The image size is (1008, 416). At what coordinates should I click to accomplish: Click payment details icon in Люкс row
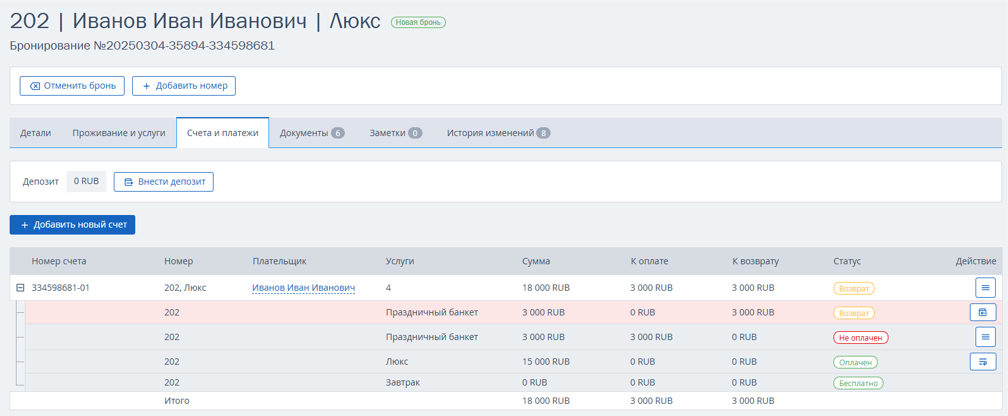pyautogui.click(x=982, y=362)
